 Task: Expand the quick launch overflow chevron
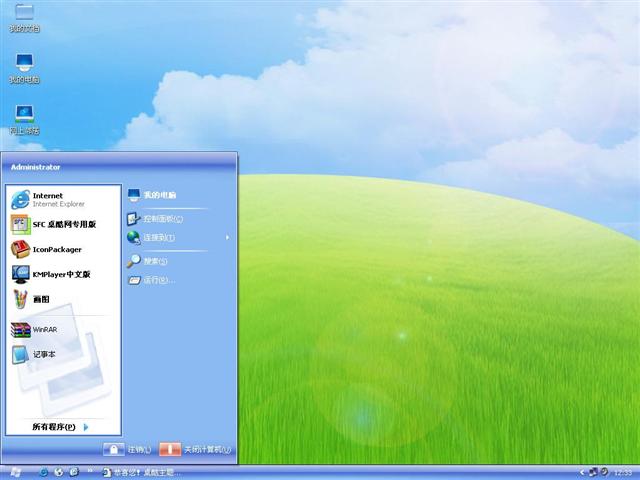pos(90,471)
